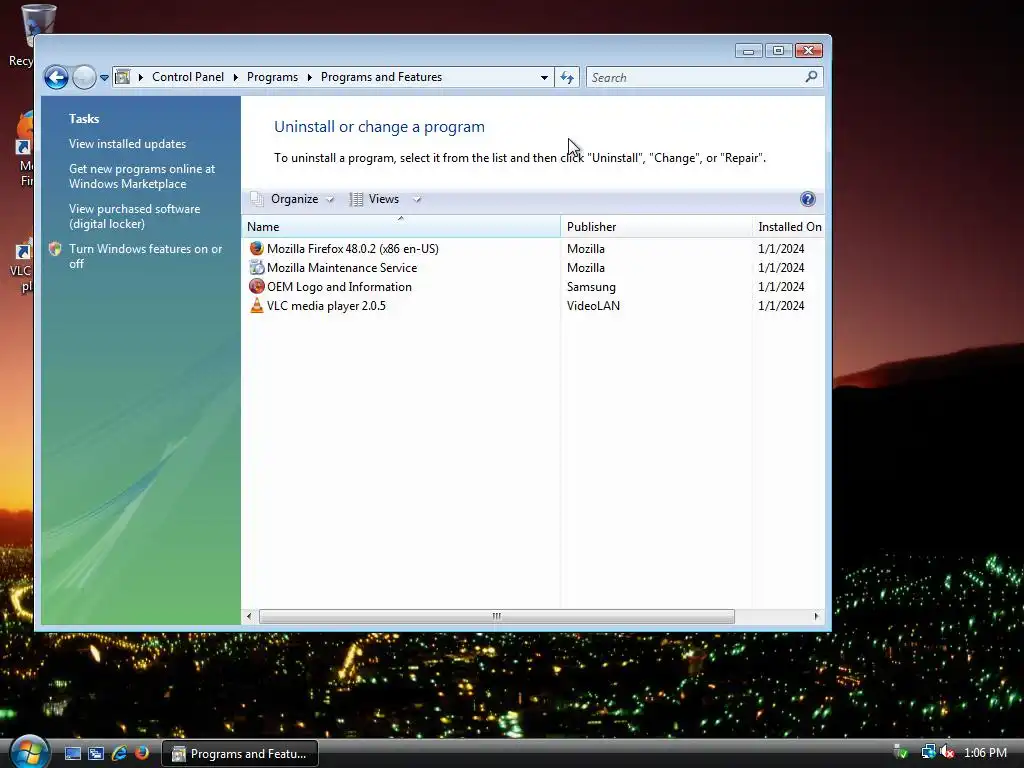Sort by Installed On column header
This screenshot has width=1024, height=768.
point(789,227)
